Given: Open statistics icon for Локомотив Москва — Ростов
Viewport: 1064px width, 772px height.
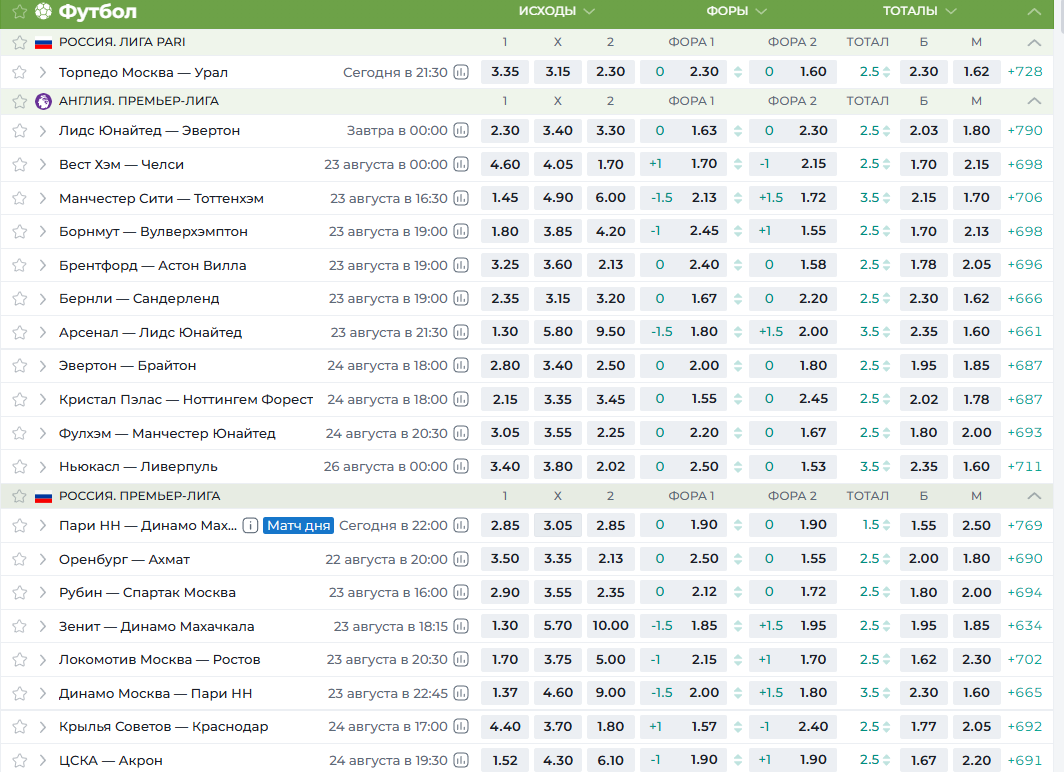Looking at the screenshot, I should point(461,659).
